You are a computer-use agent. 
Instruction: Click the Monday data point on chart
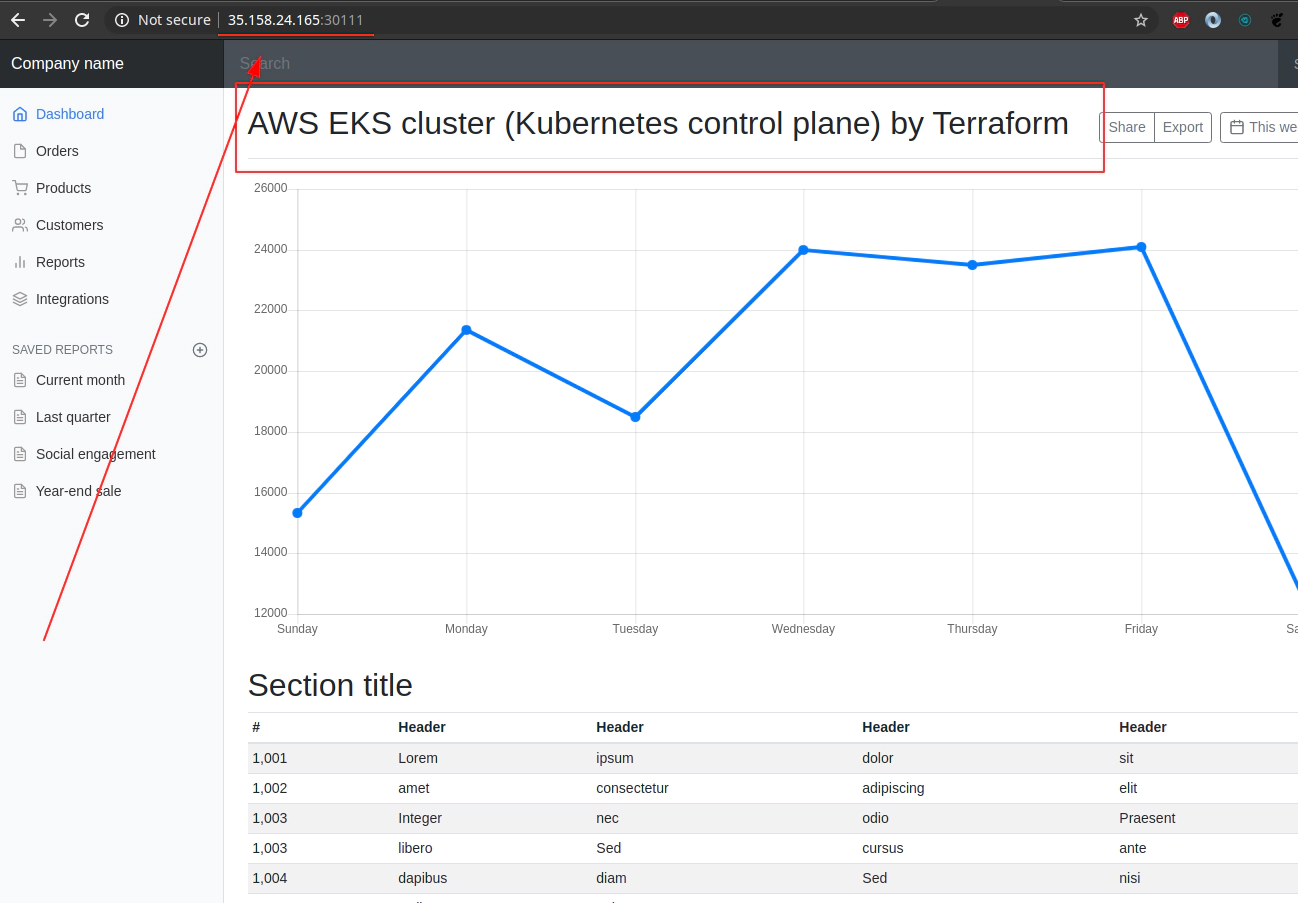[x=466, y=330]
